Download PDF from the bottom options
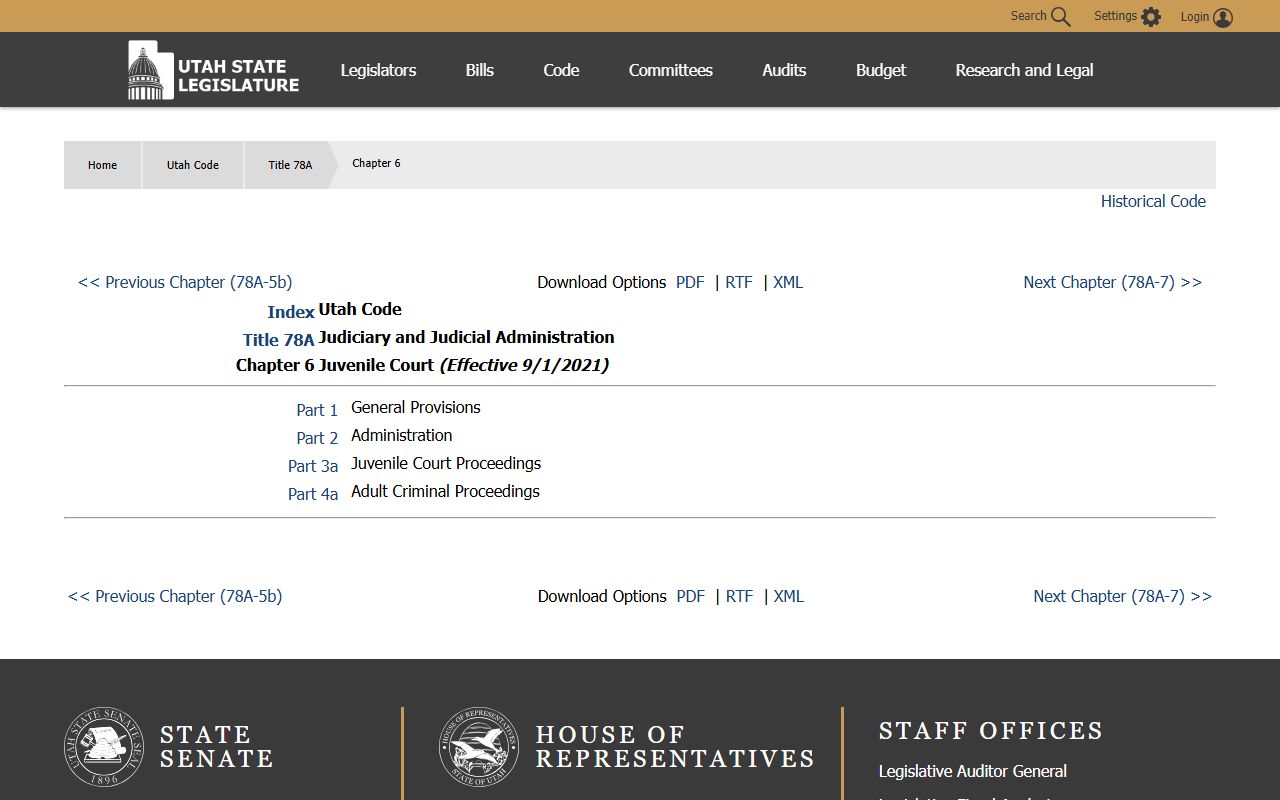This screenshot has height=800, width=1280. pos(690,596)
